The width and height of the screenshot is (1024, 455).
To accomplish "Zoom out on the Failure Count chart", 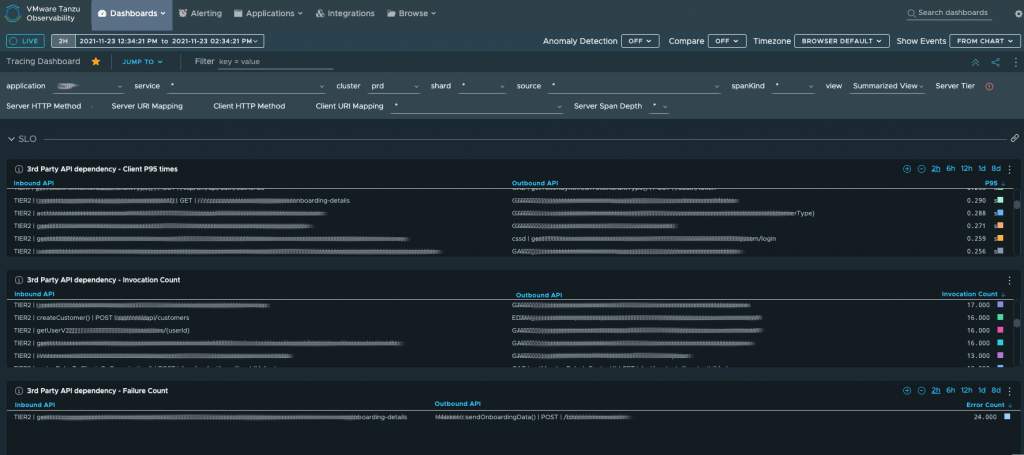I will click(921, 391).
